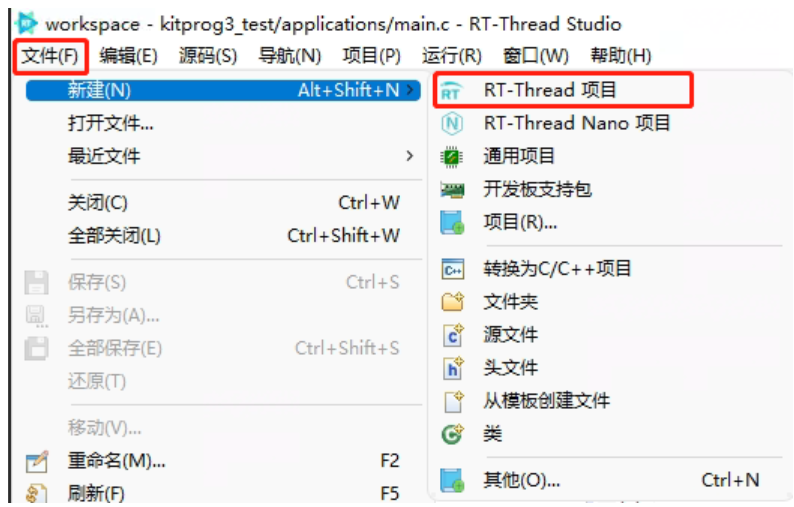Open the 文件(F) menu
Screen dimensions: 794x507
point(50,56)
